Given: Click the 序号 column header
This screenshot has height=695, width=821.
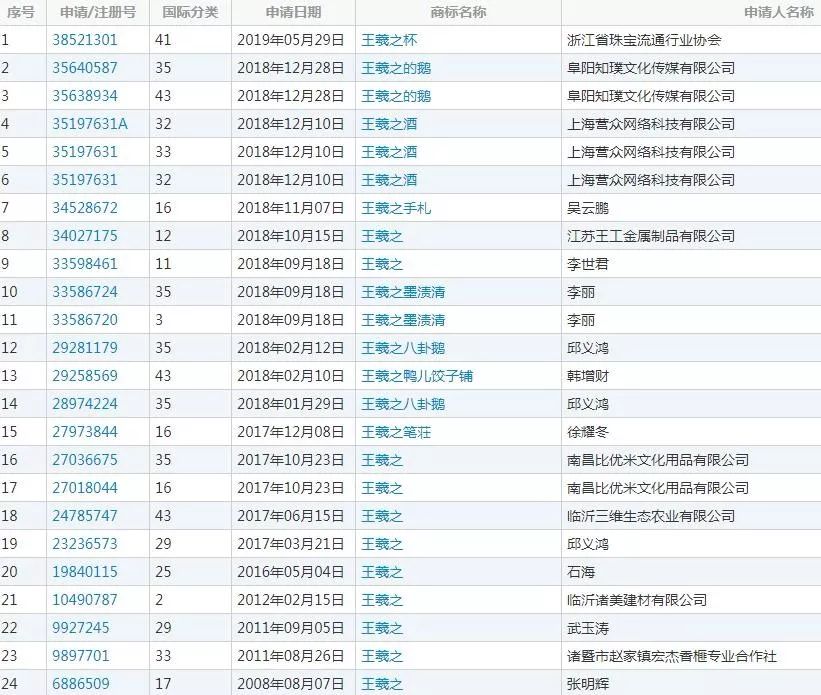Looking at the screenshot, I should point(21,12).
